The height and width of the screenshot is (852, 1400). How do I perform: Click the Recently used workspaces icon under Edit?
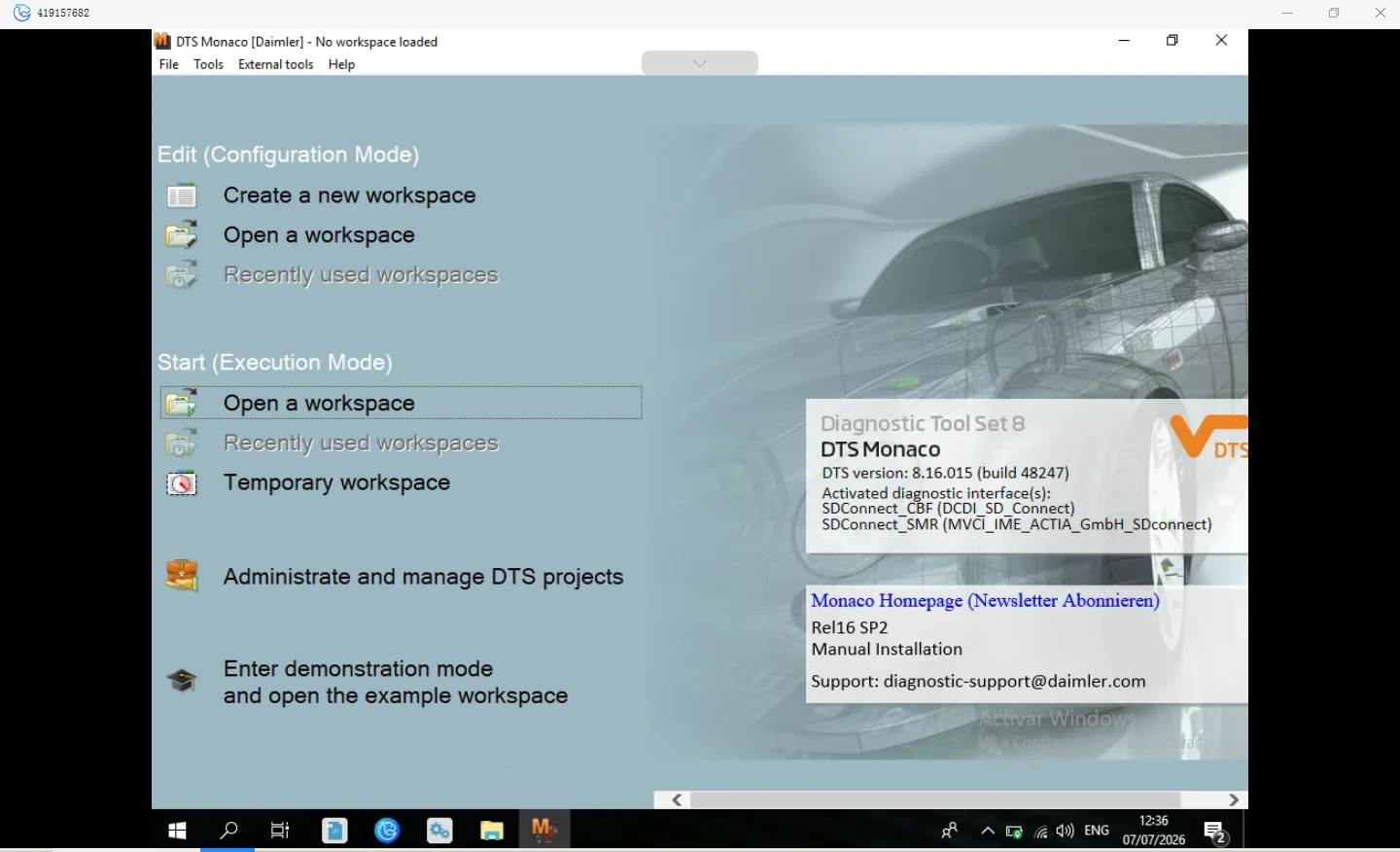pyautogui.click(x=182, y=275)
